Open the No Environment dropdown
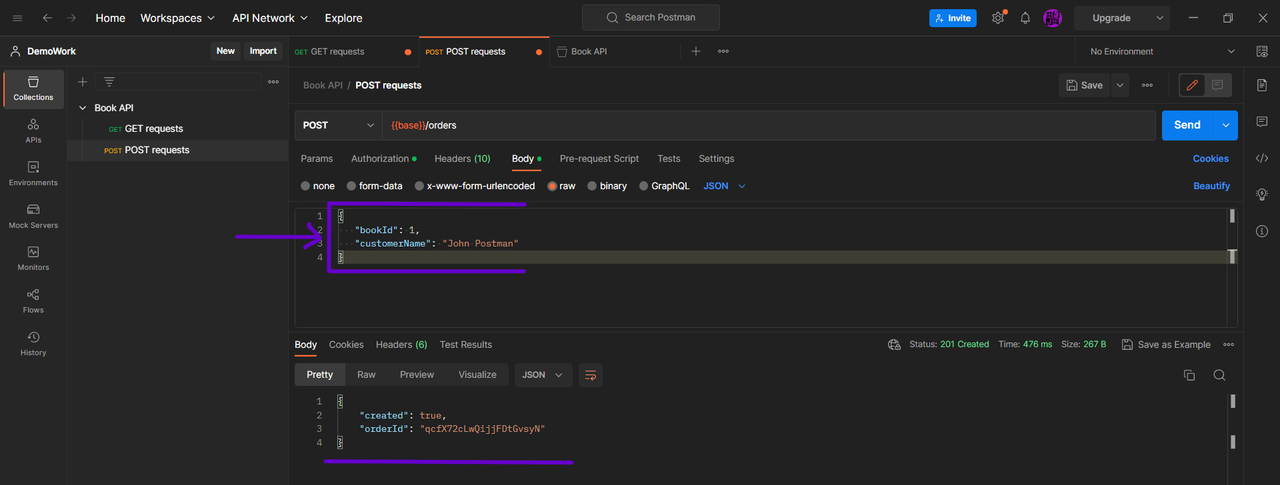Screen dimensions: 1280x485 1162,51
